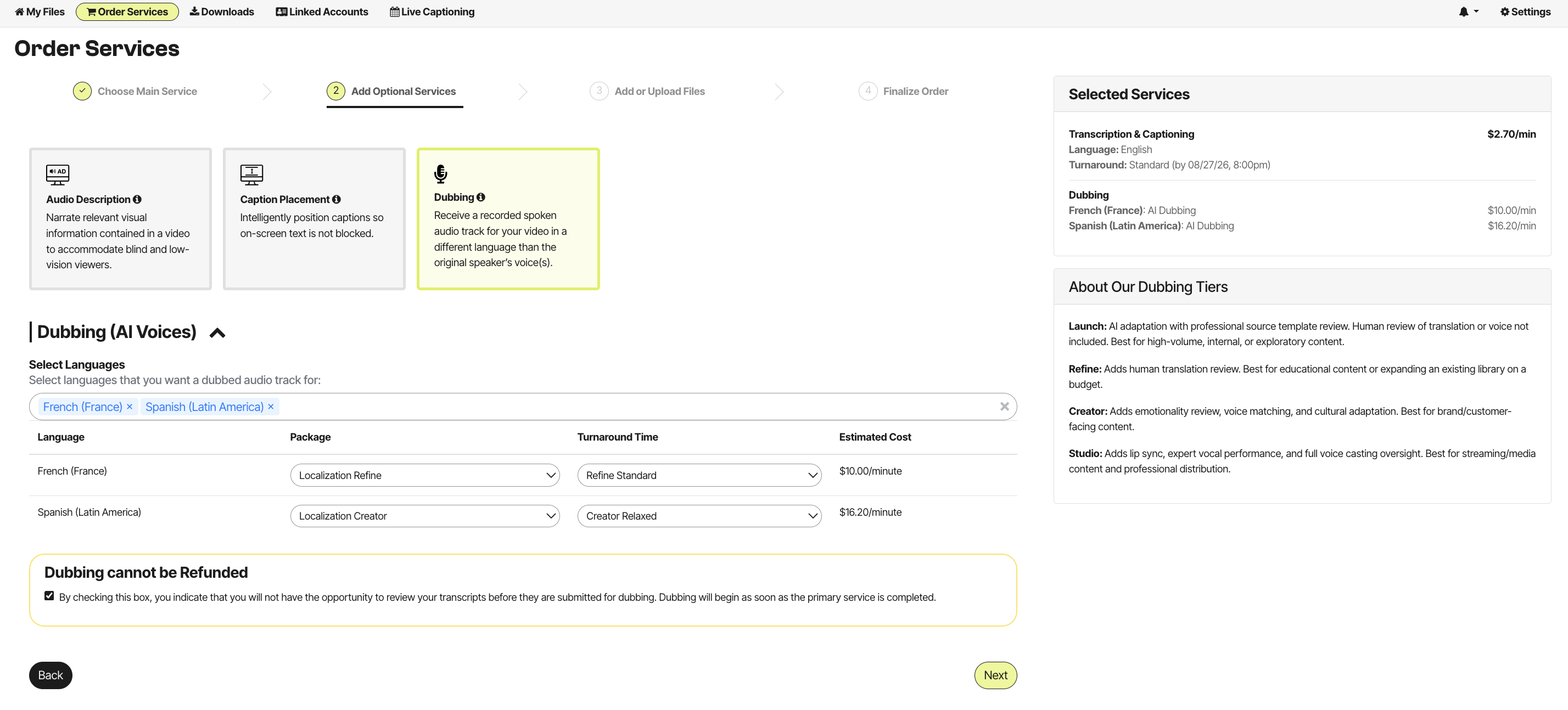
Task: Remove French (France) language tag
Action: (x=130, y=407)
